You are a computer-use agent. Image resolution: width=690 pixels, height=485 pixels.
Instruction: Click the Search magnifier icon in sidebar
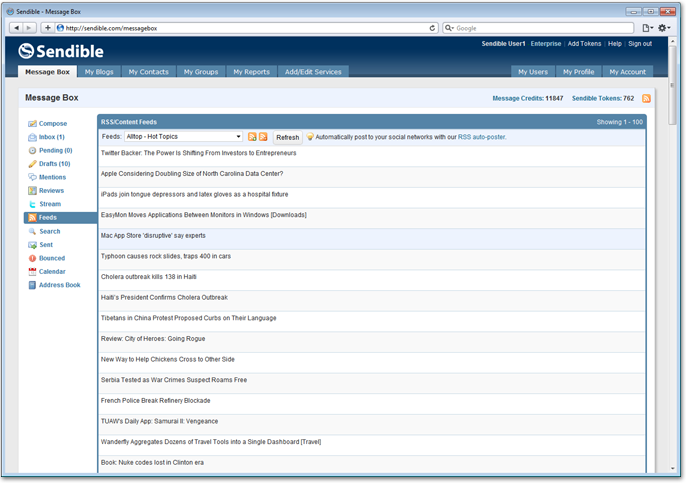[32, 232]
